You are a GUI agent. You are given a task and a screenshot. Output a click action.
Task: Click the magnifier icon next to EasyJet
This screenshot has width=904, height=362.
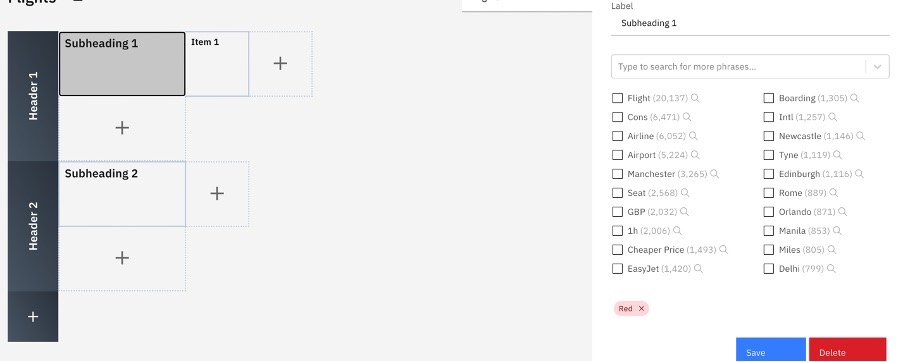[698, 269]
